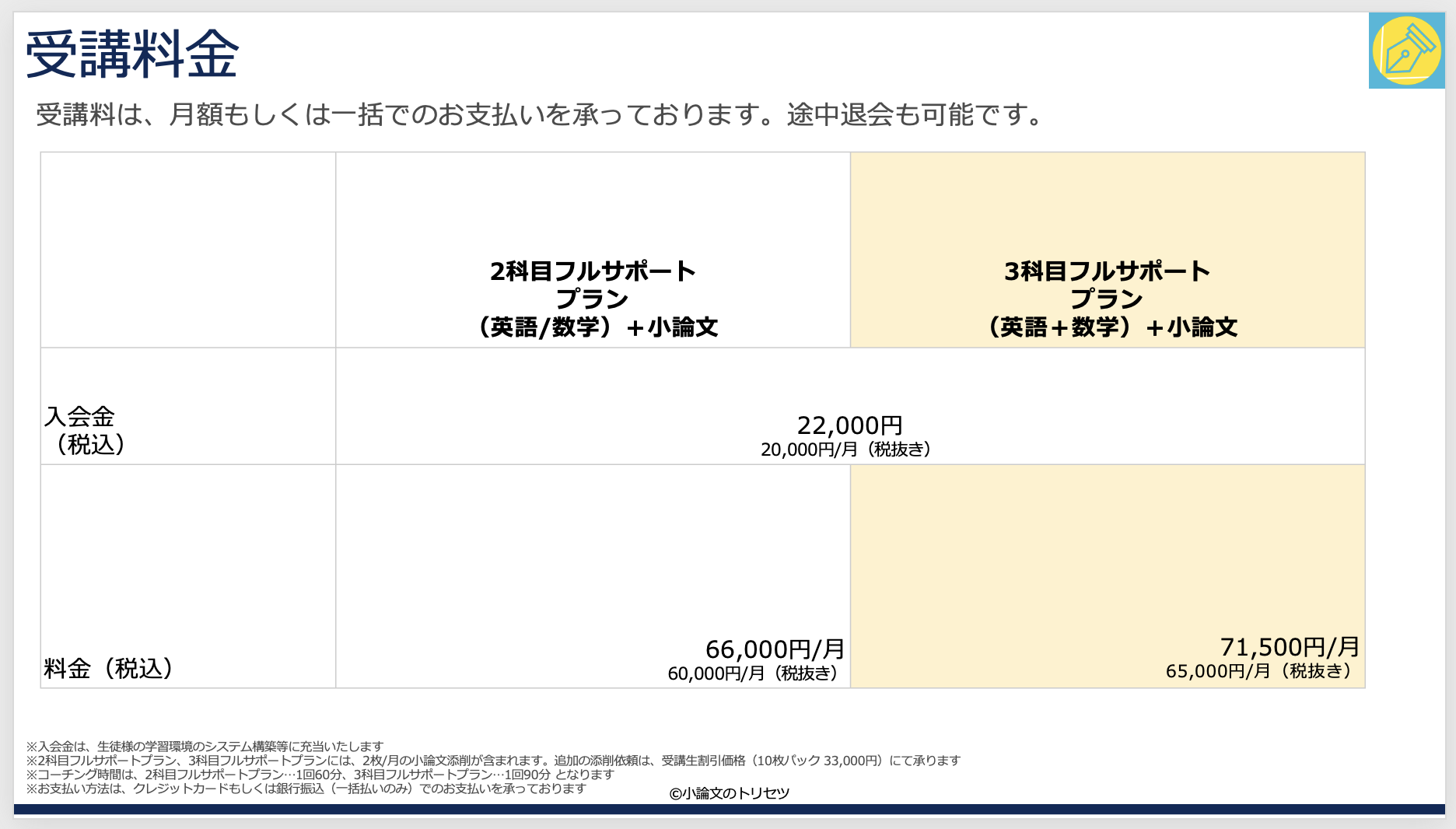The width and height of the screenshot is (1456, 829).
Task: Click the 料金（税込） row label
Action: (x=109, y=668)
